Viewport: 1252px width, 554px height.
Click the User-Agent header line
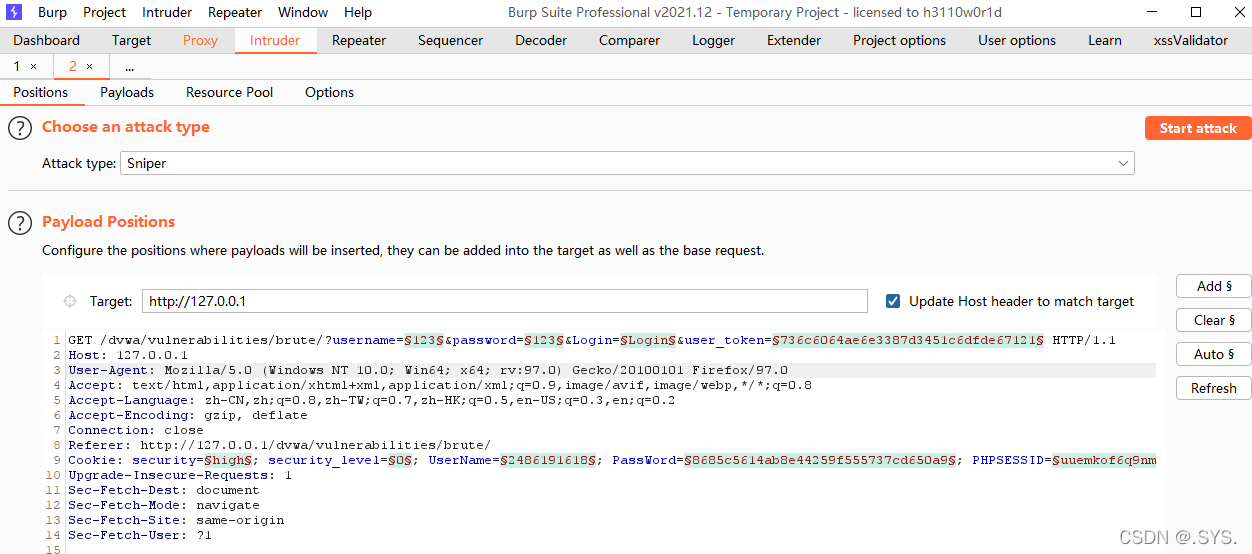[x=428, y=370]
